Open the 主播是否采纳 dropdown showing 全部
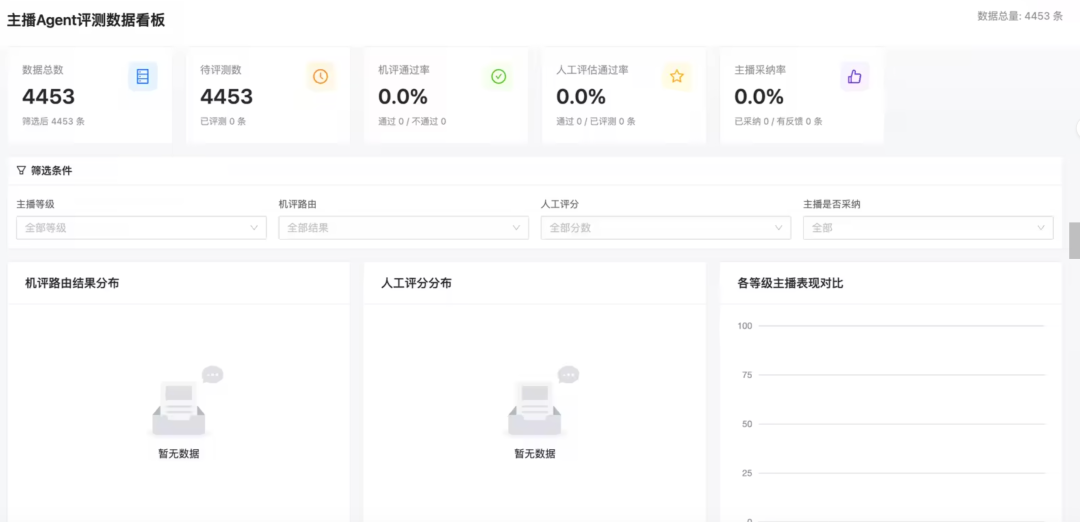The image size is (1080, 522). coord(928,228)
